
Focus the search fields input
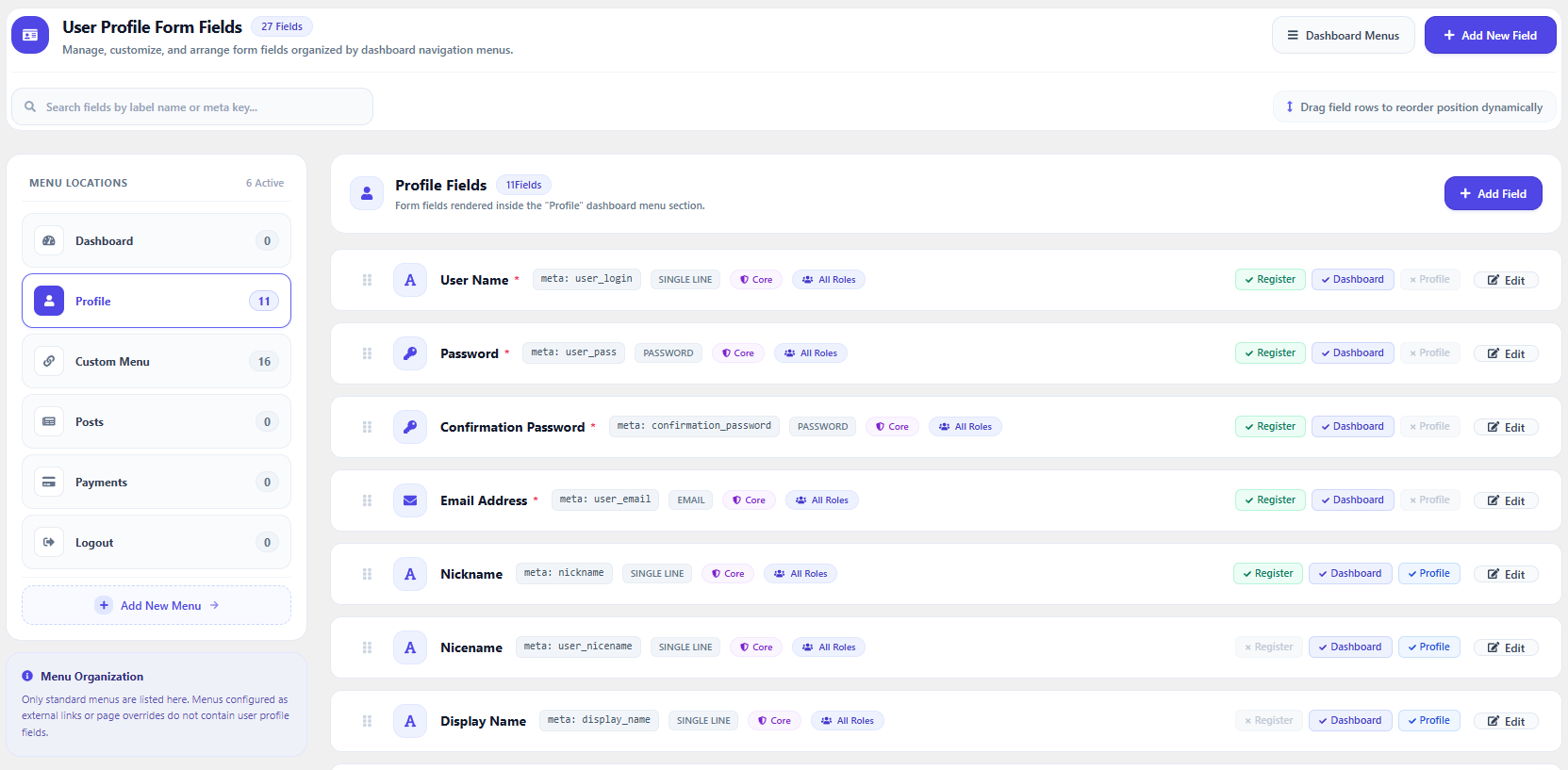pos(192,106)
